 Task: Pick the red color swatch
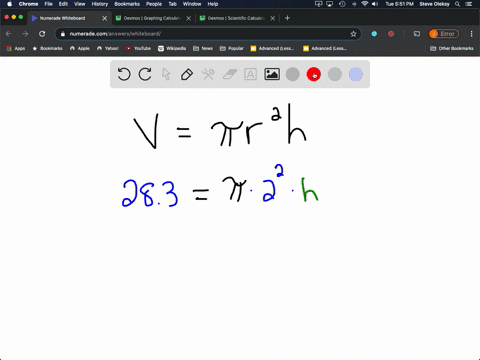[314, 74]
